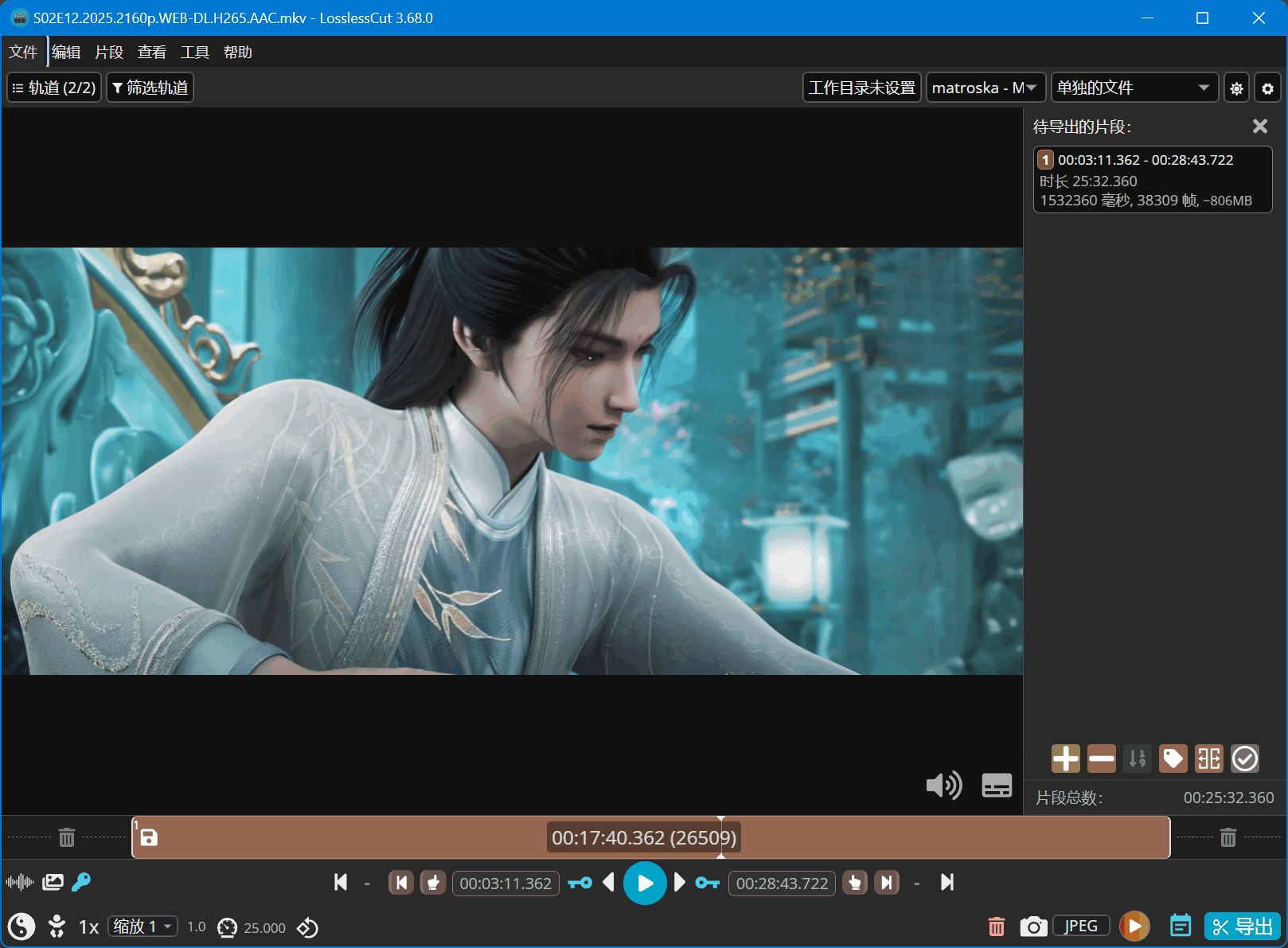
Task: Add a new segment with plus icon
Action: 1065,759
